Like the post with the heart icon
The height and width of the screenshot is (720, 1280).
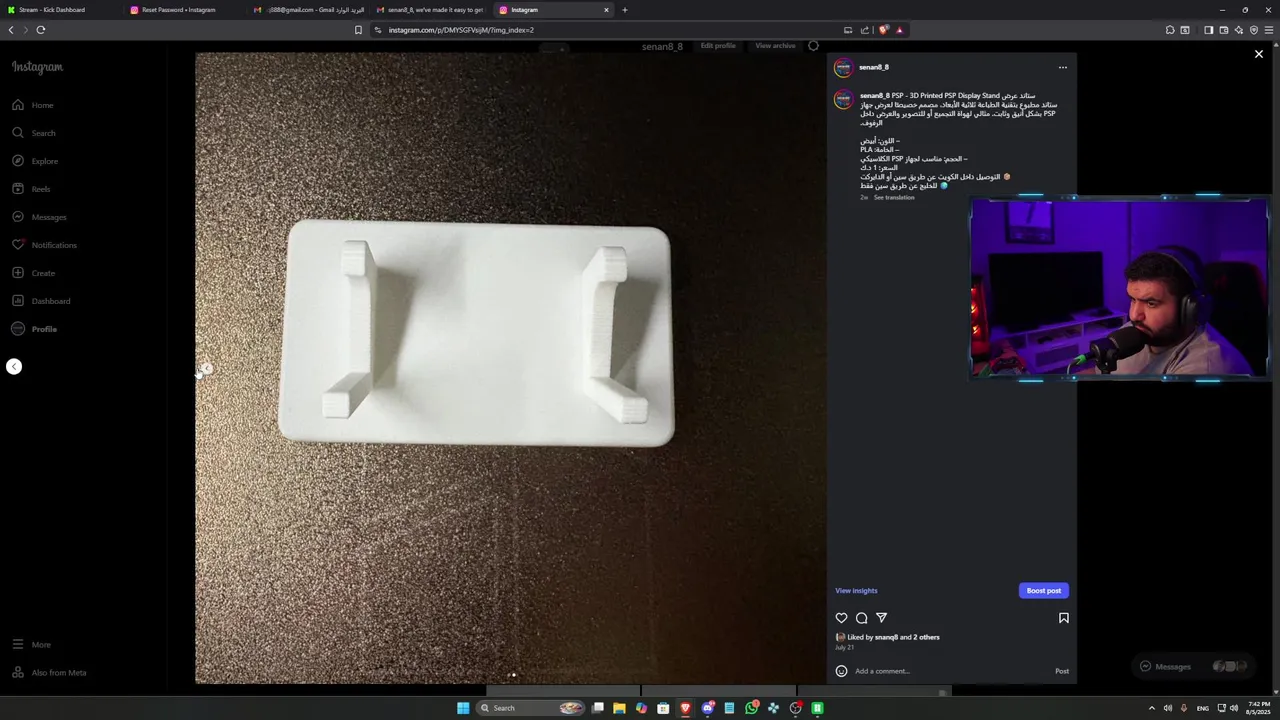(x=841, y=618)
